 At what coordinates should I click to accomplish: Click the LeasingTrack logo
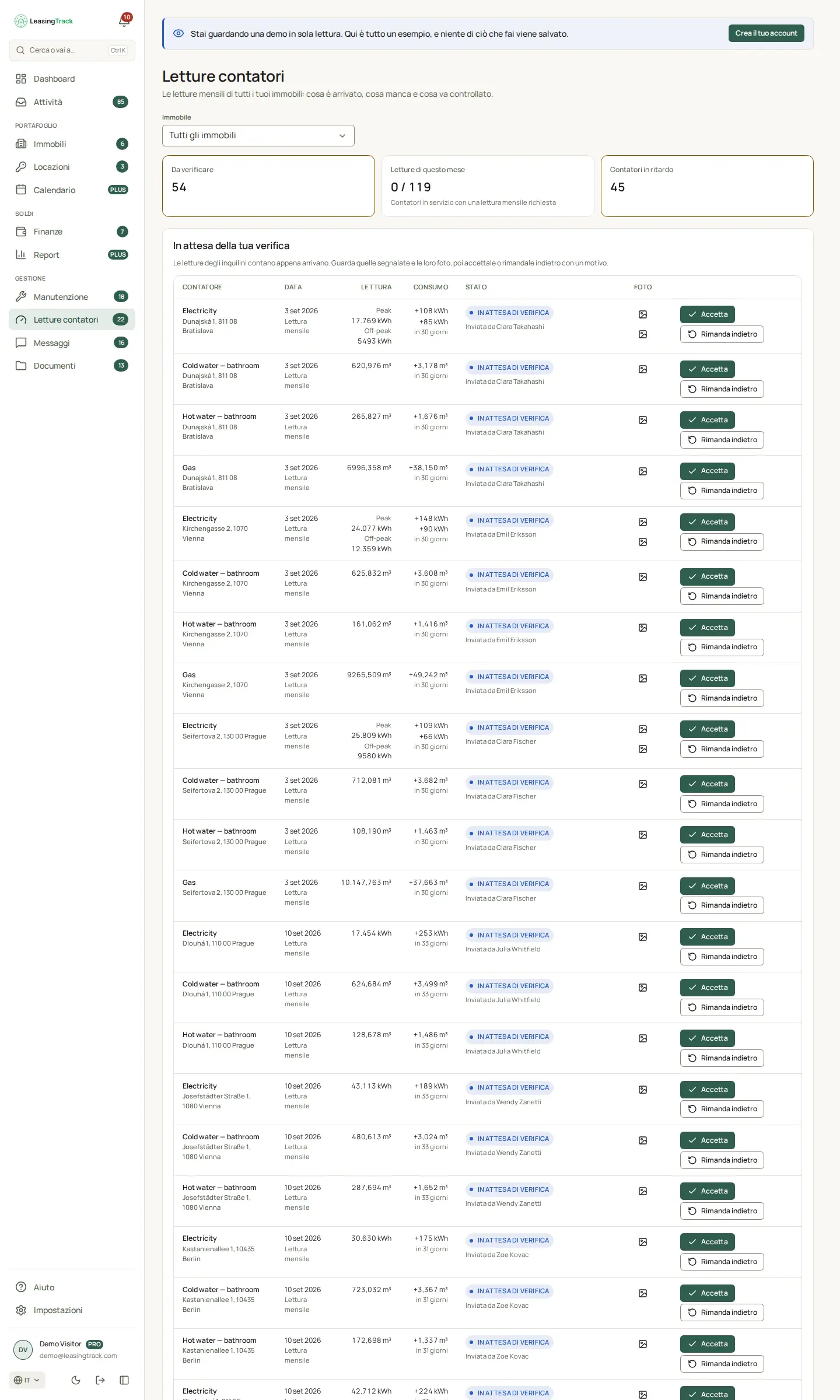point(44,21)
